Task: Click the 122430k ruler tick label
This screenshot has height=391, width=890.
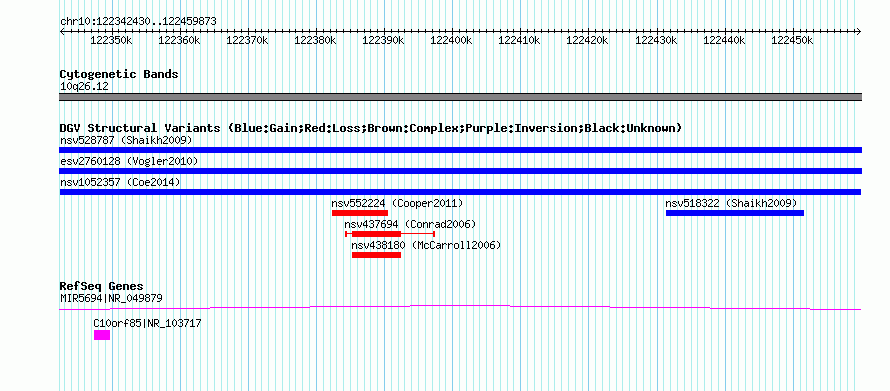Action: point(657,40)
